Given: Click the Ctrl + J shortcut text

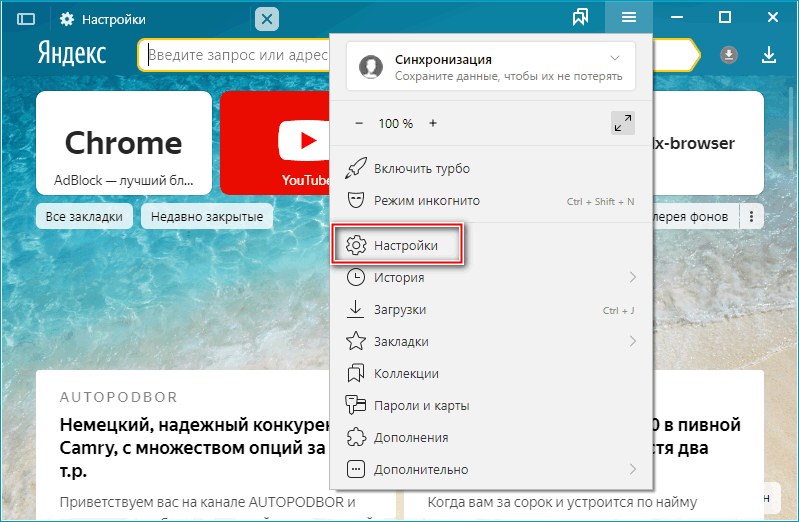Looking at the screenshot, I should coord(618,310).
